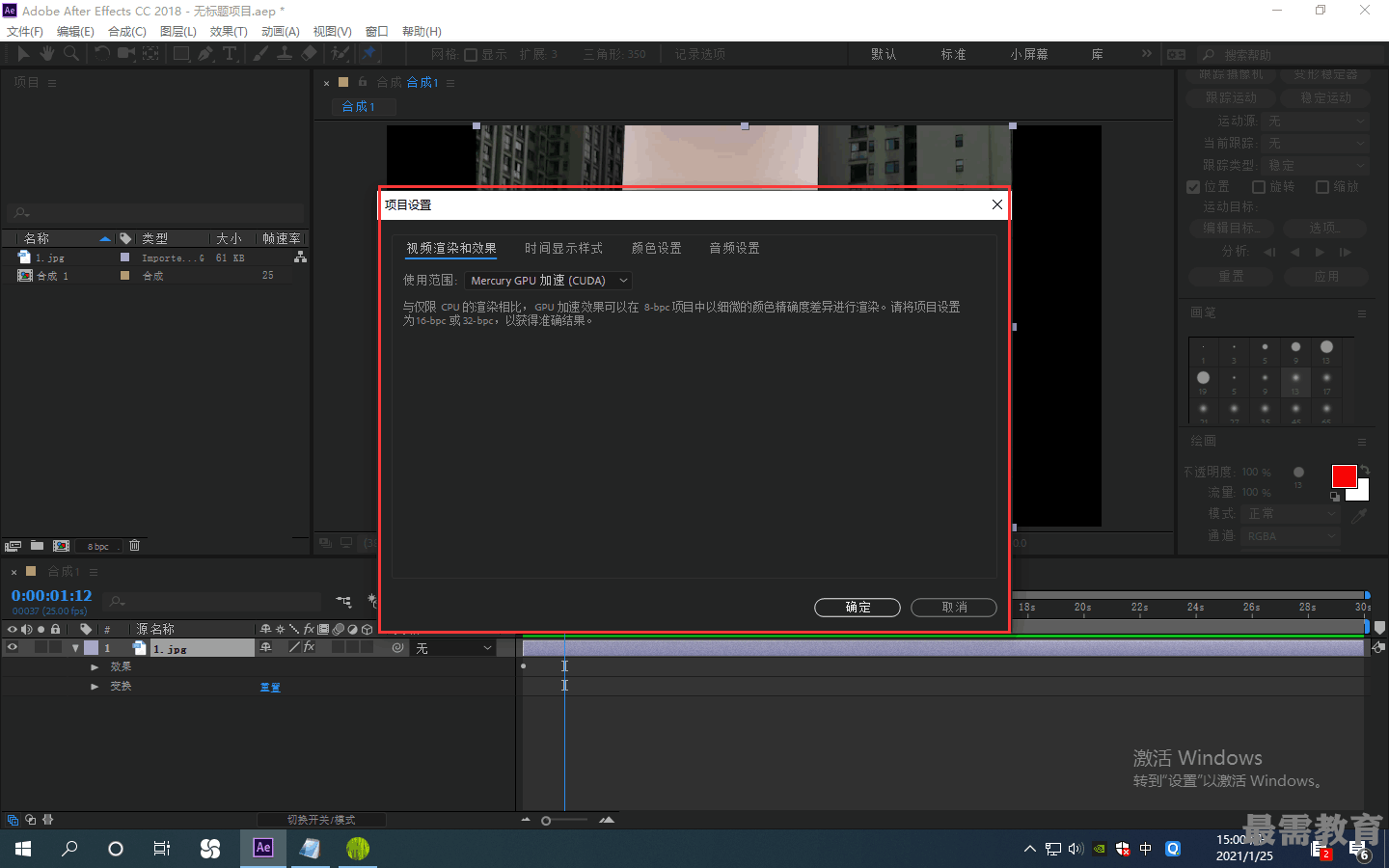
Task: Select the Roto Brush tool
Action: pos(340,54)
